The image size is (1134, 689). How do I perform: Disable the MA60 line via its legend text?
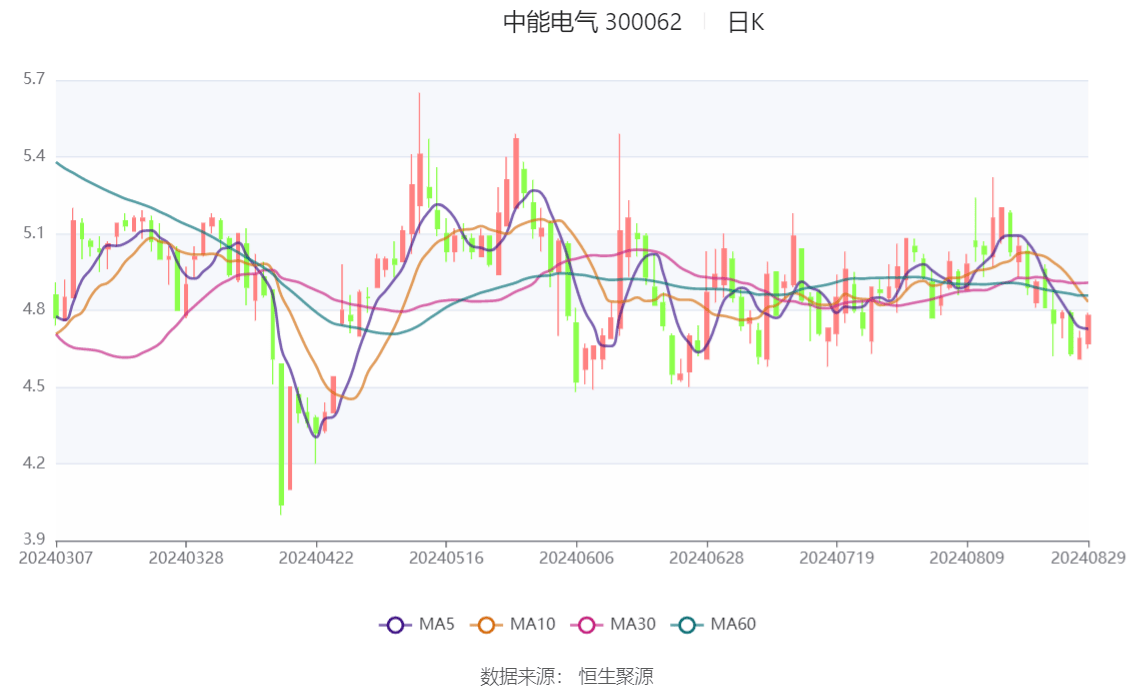click(x=733, y=625)
